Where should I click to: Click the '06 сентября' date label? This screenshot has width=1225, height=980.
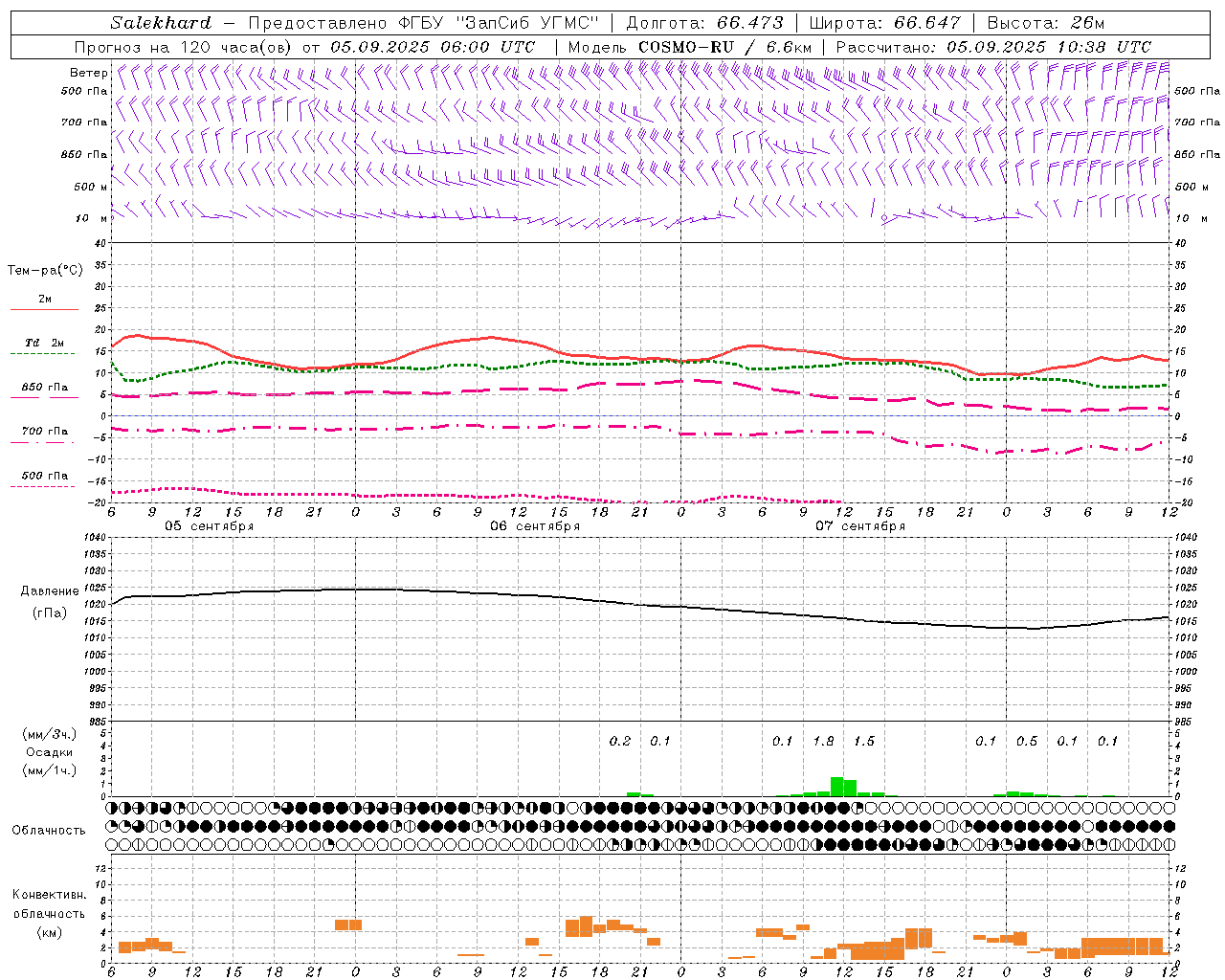(x=535, y=526)
